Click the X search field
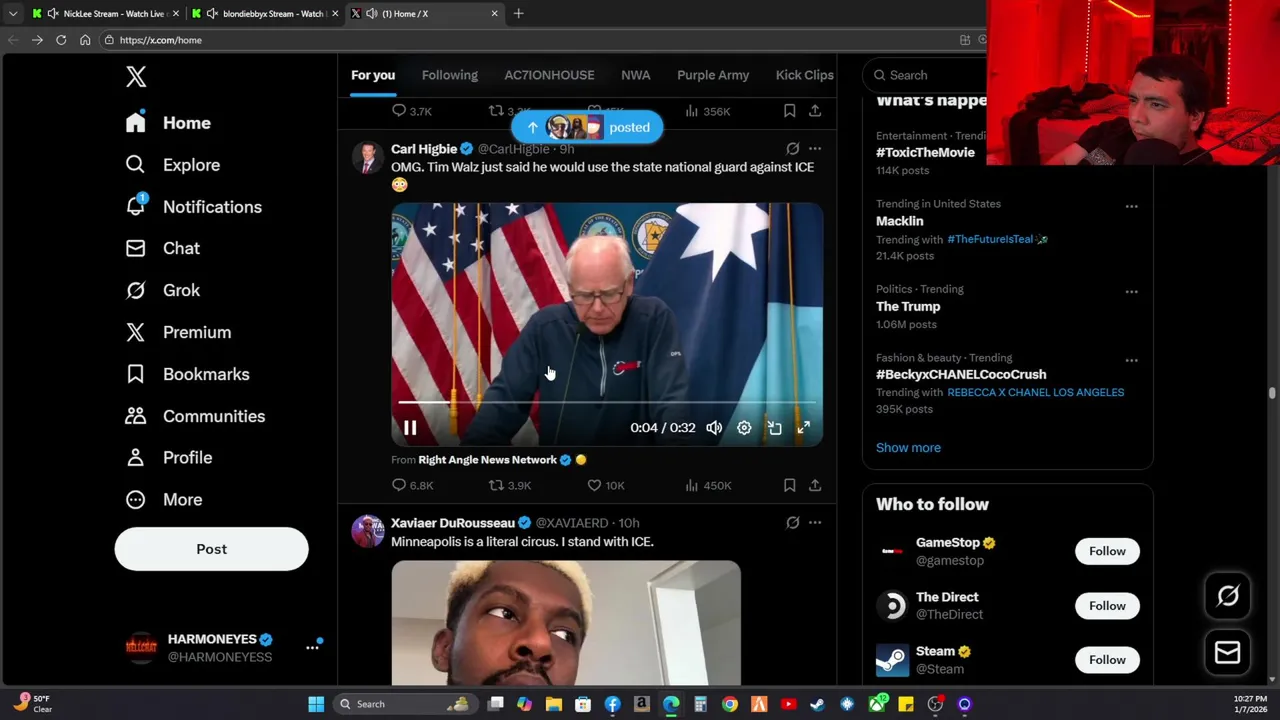 tap(925, 75)
